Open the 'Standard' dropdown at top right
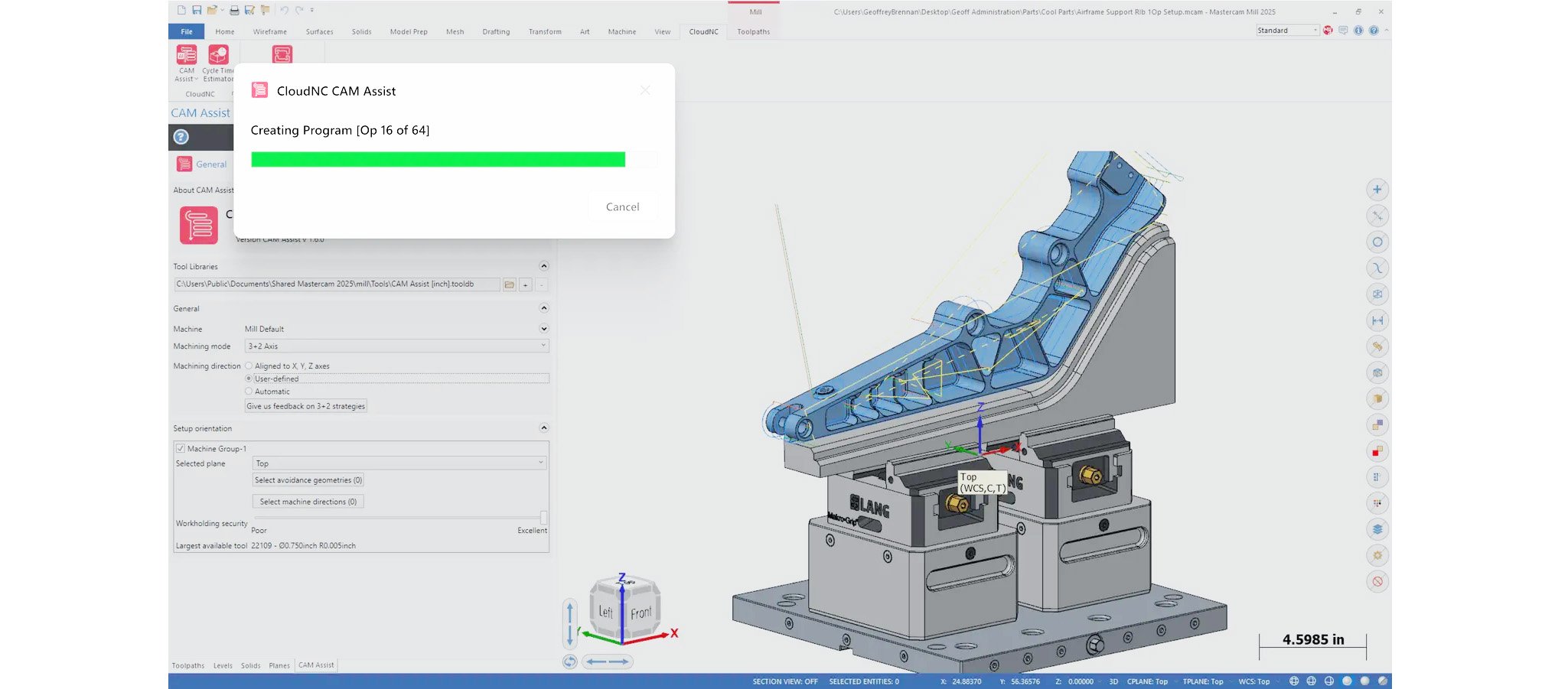 (1287, 31)
